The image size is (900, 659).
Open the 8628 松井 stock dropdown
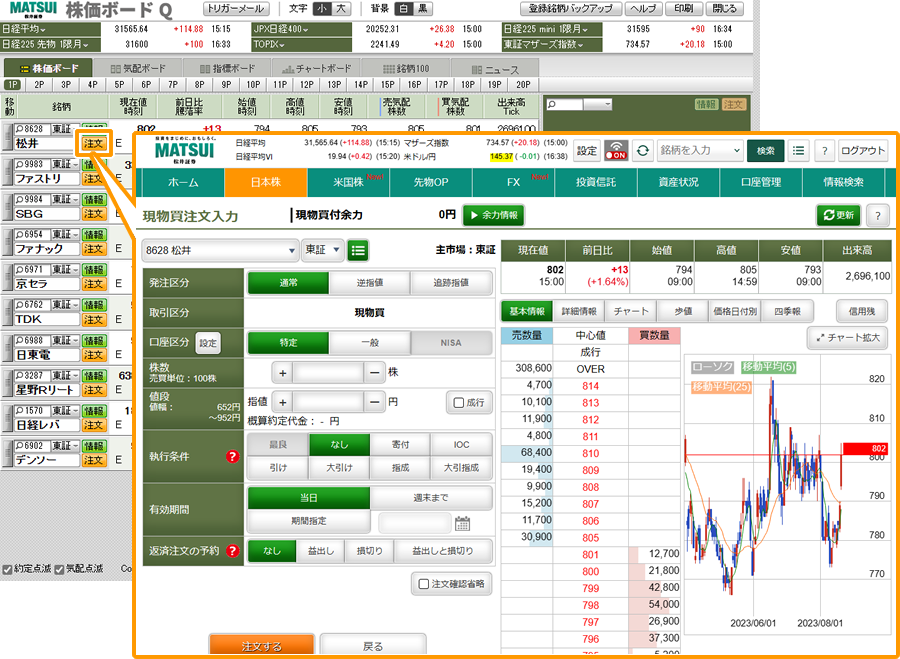point(220,250)
